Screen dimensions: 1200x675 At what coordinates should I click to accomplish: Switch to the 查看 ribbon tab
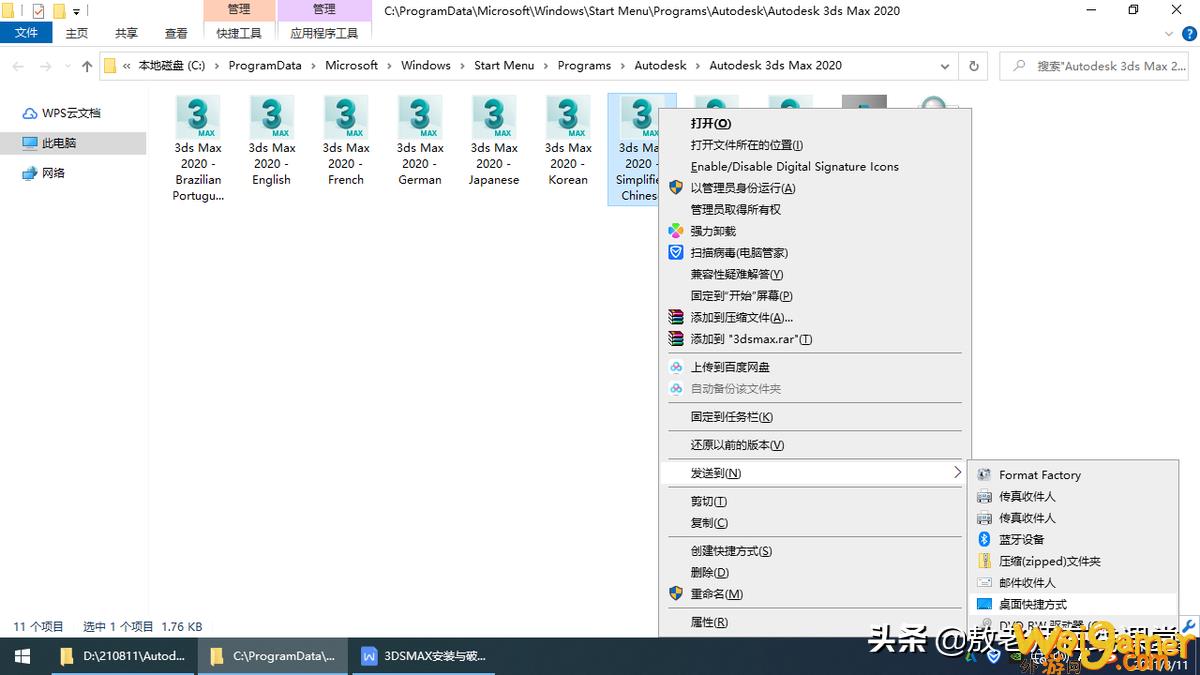176,33
